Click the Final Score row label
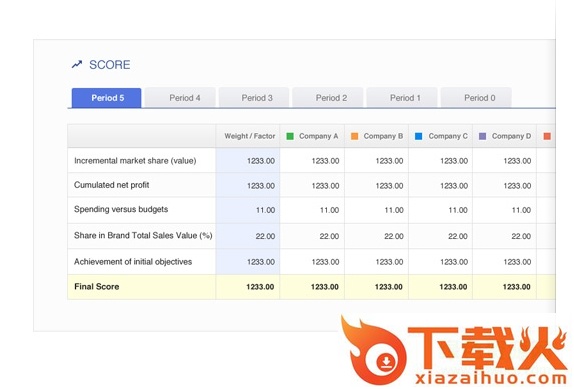Screen dimensions: 574x389 [x=97, y=287]
